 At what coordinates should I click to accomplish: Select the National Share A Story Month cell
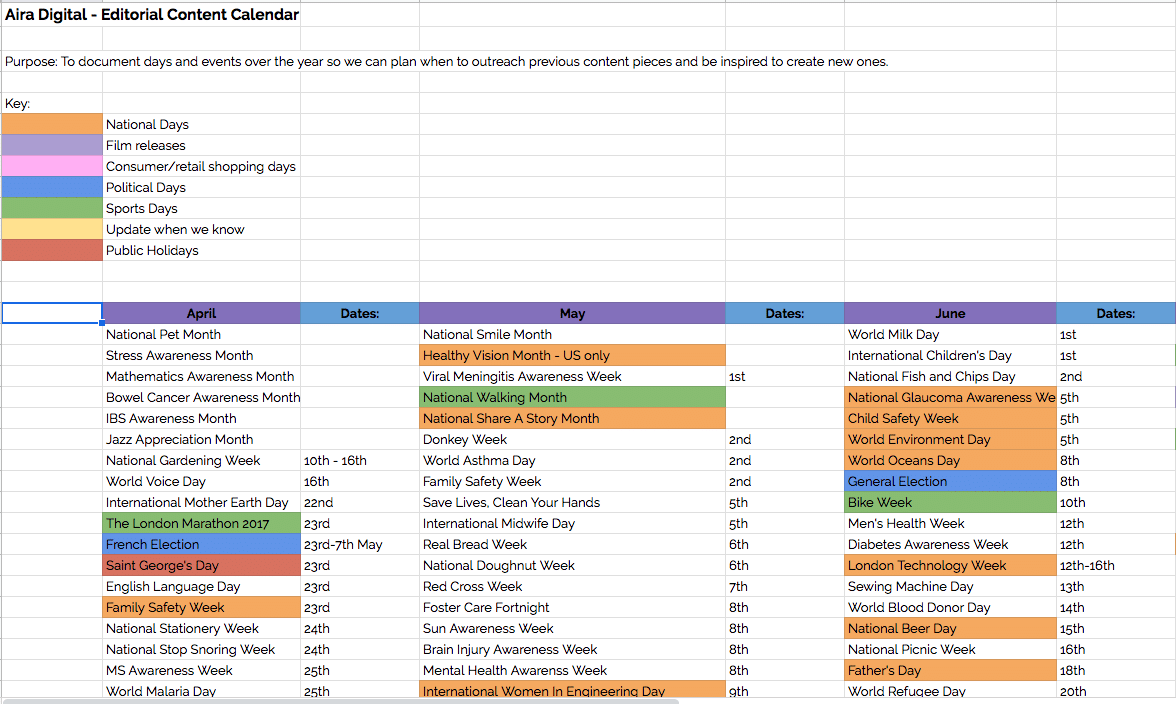572,418
